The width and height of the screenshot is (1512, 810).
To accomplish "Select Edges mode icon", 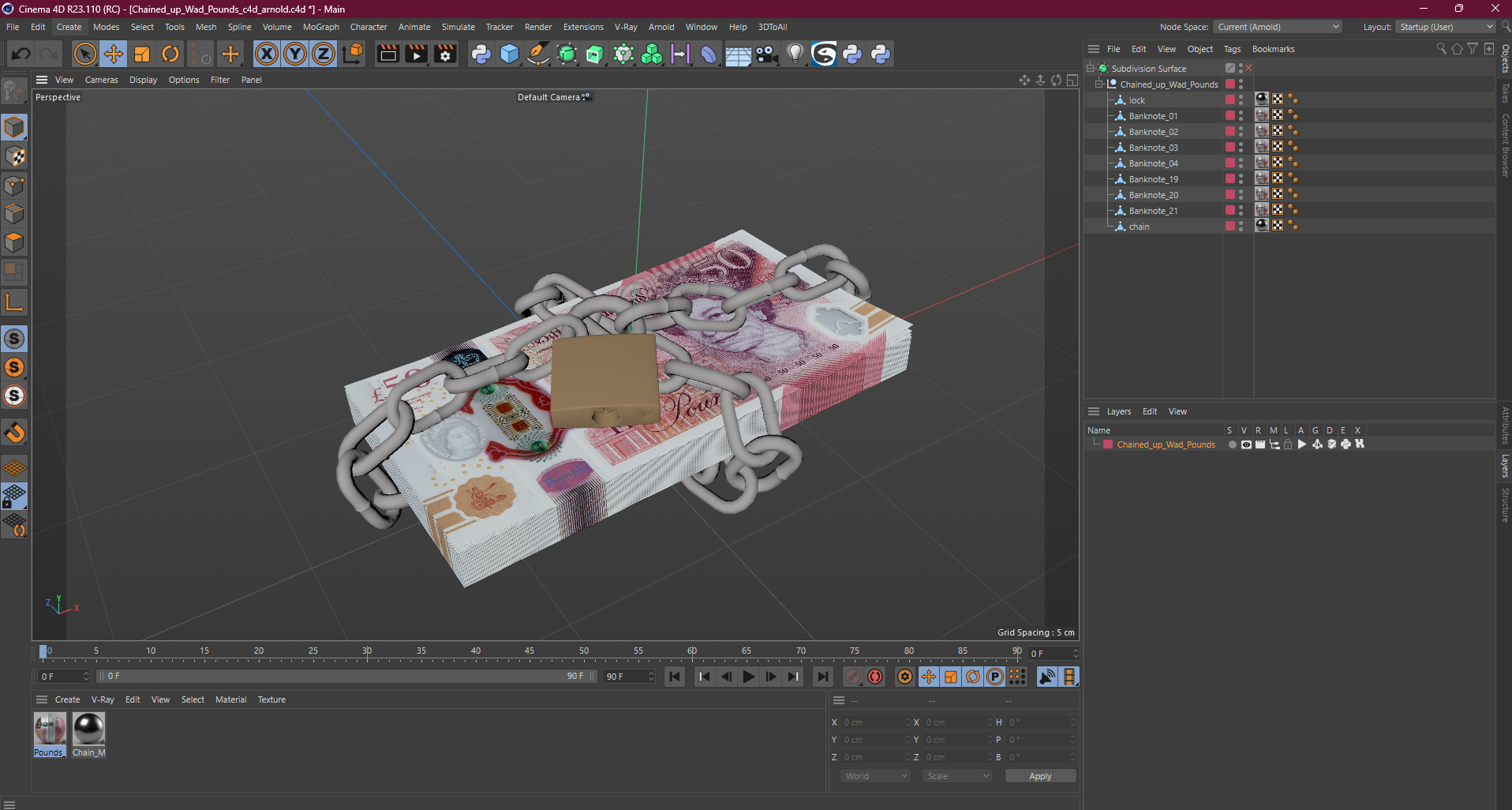I will [14, 214].
